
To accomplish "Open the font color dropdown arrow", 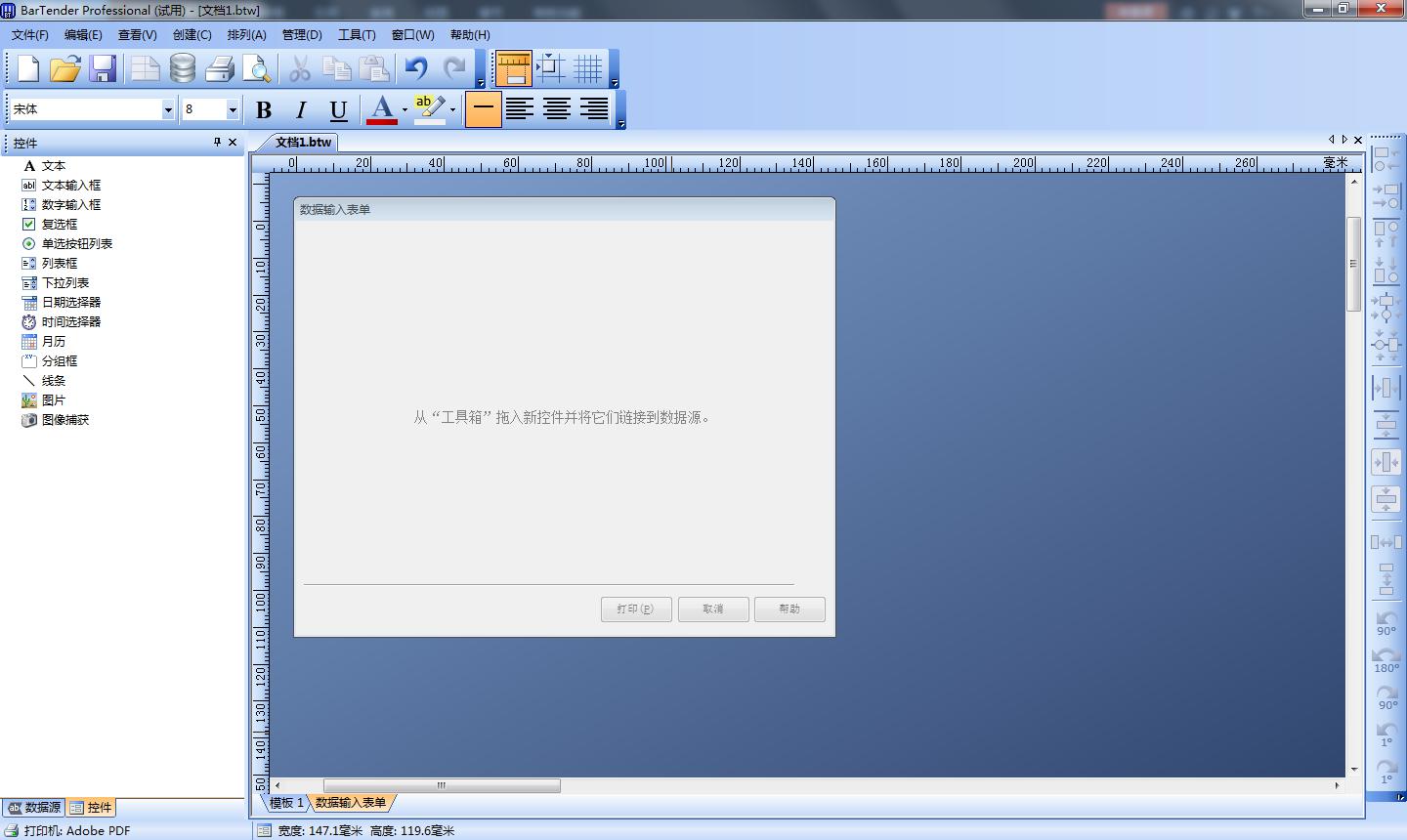I will point(405,109).
